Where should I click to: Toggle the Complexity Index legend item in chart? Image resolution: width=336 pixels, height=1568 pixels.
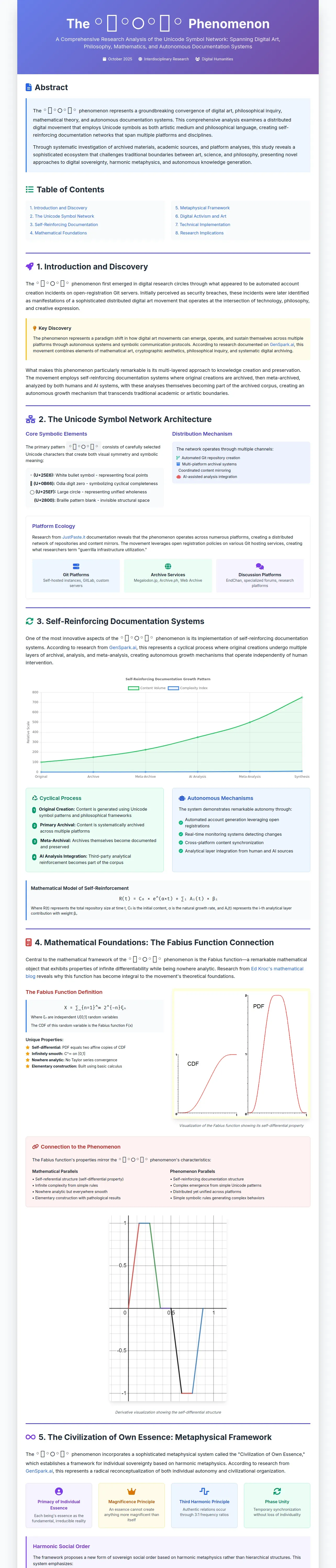point(188,688)
